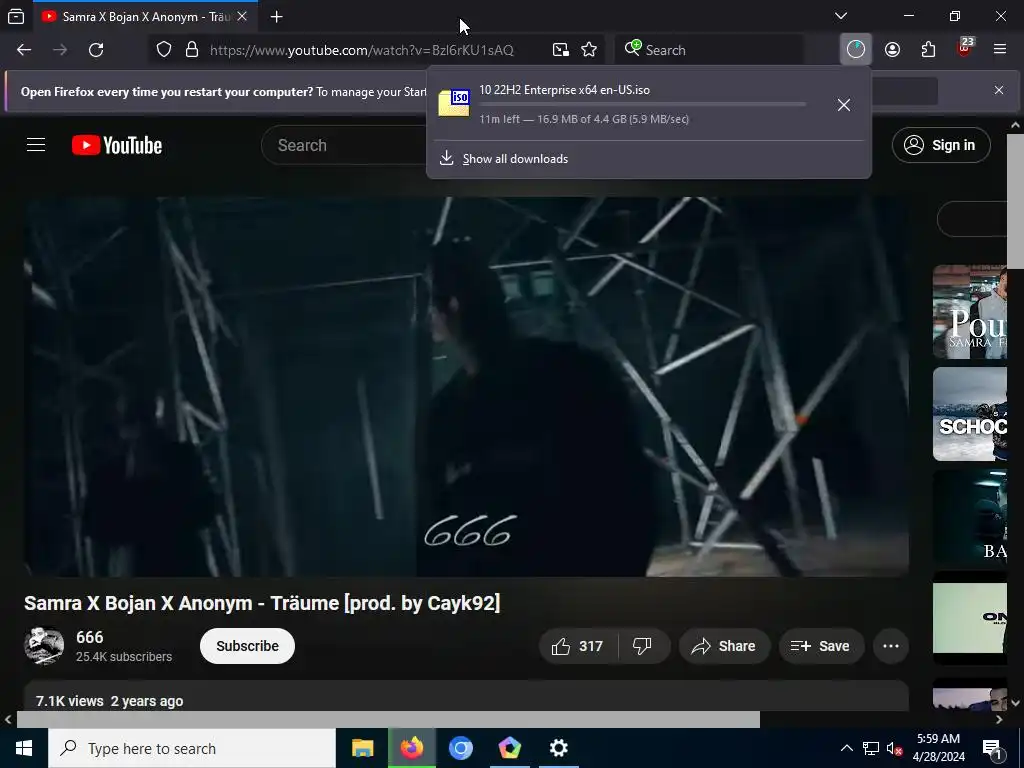
Task: Reload the current YouTube page
Action: coord(96,50)
